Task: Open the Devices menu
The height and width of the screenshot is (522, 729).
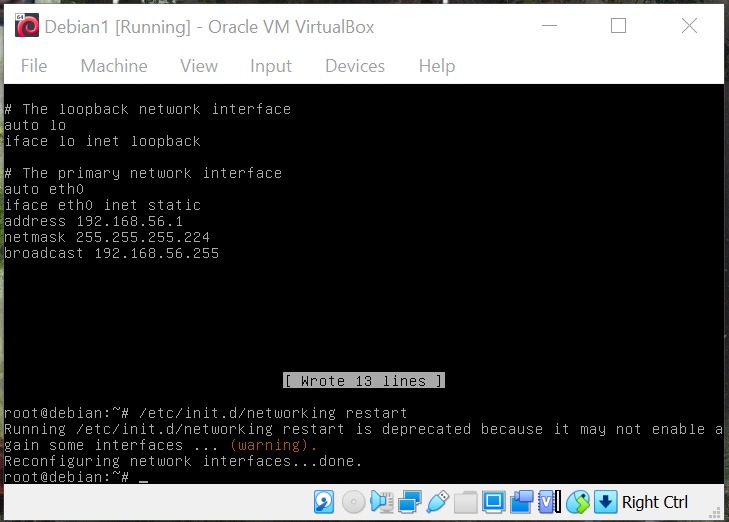Action: click(355, 66)
